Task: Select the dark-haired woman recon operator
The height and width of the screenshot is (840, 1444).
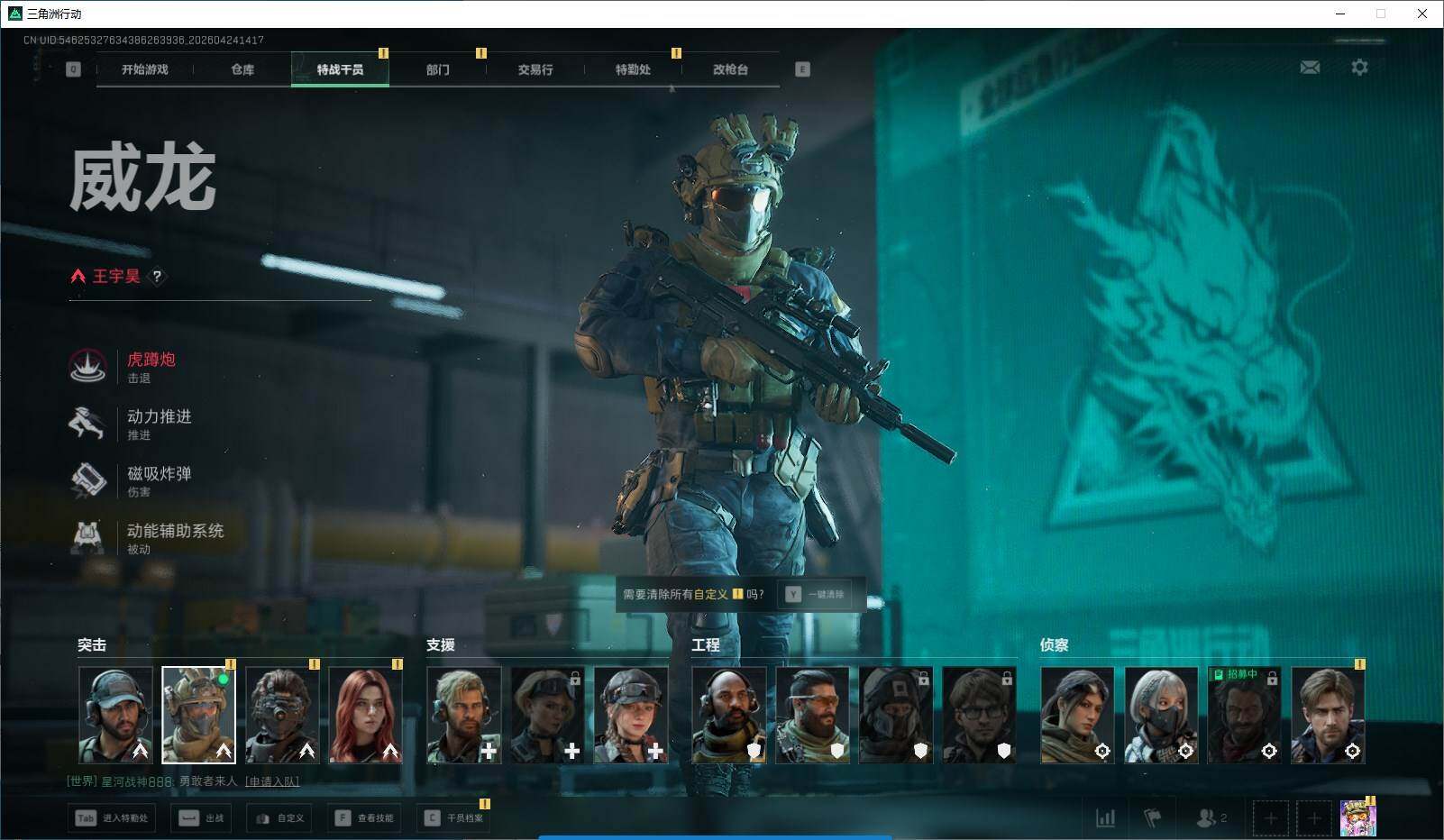Action: coord(1078,715)
